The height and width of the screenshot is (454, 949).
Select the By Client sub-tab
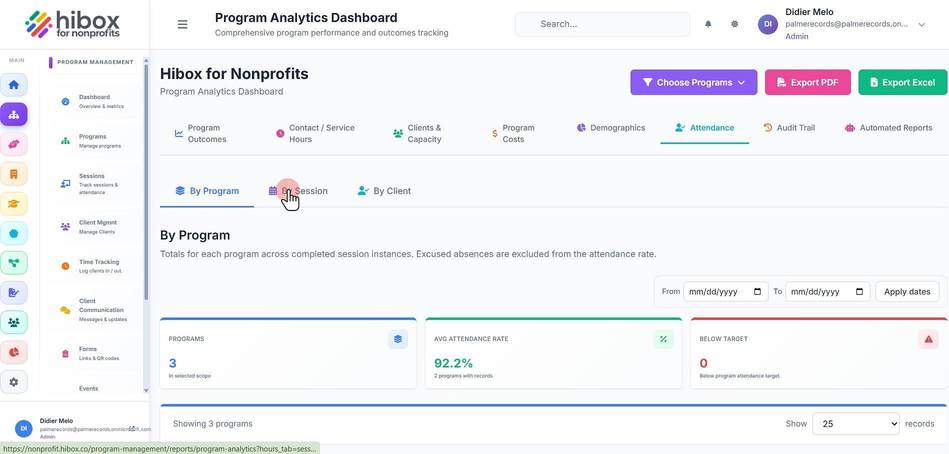coord(384,191)
